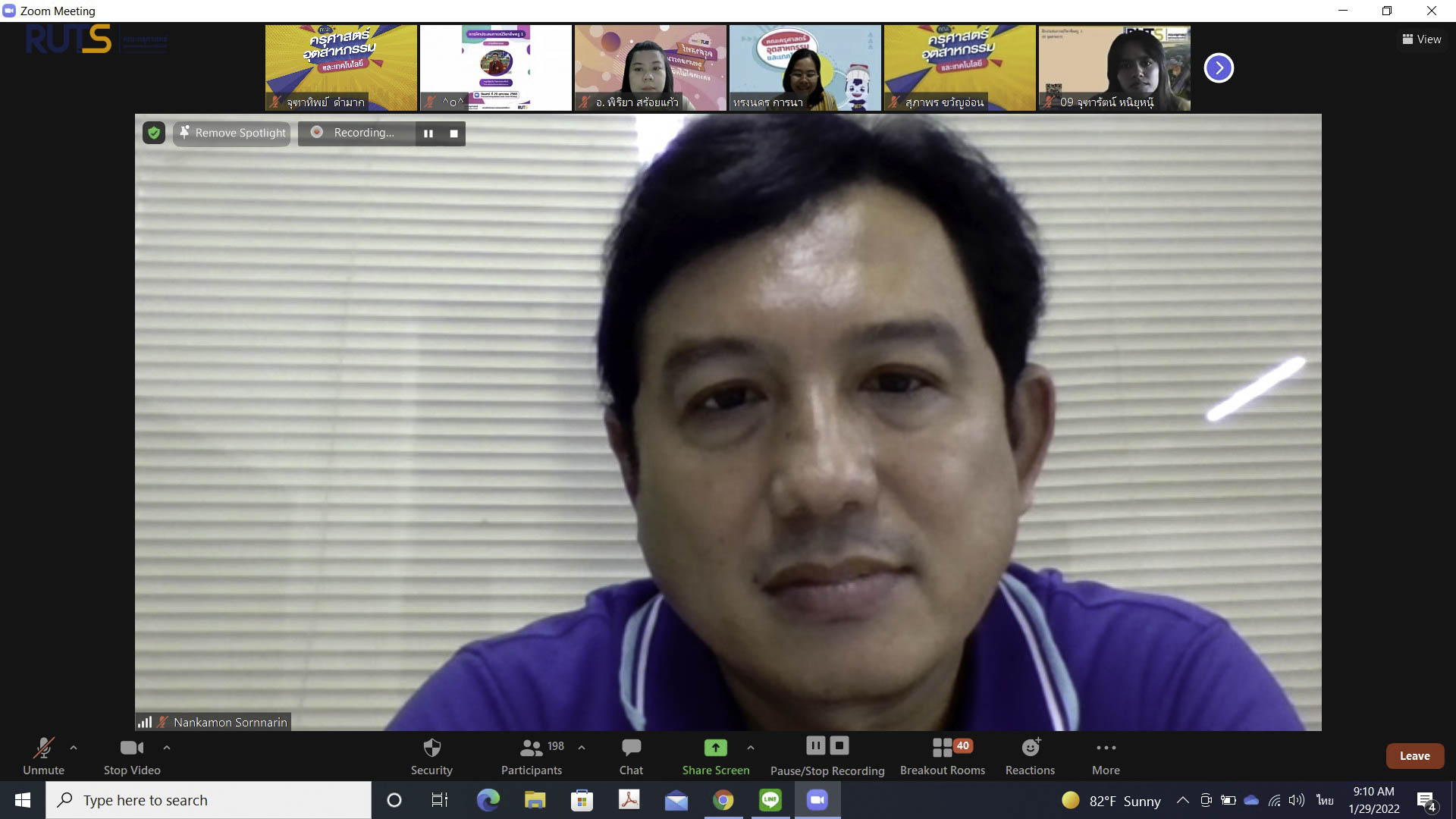Open OneDrive cloud tray icon
The height and width of the screenshot is (819, 1456).
[1251, 800]
